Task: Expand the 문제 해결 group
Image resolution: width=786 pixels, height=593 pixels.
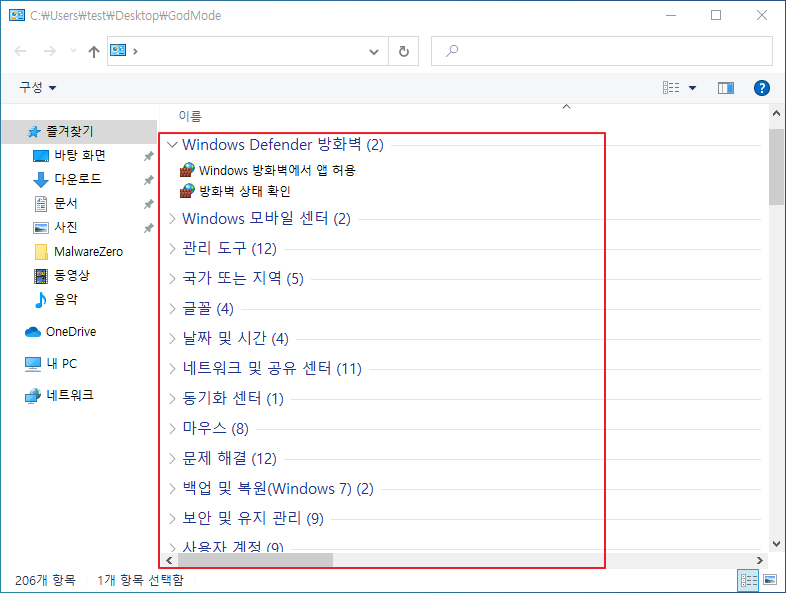Action: click(x=172, y=459)
